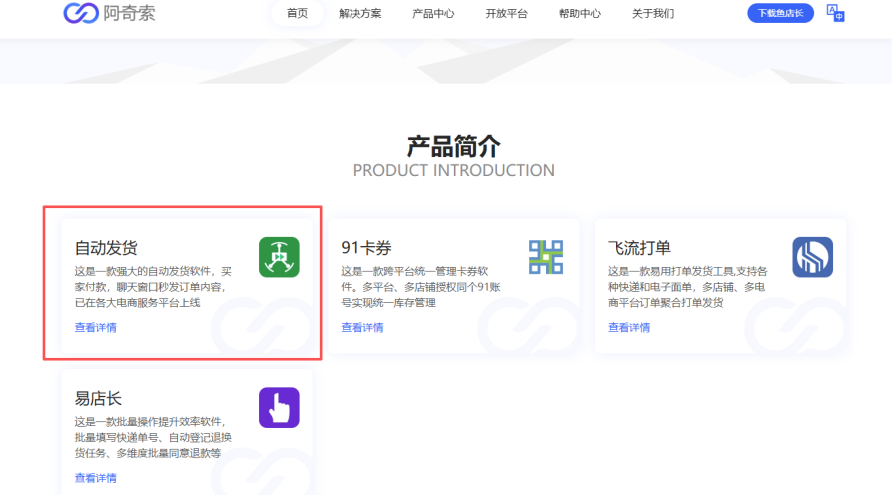Click the 91卡券 grid icon
892x495 pixels.
[546, 257]
